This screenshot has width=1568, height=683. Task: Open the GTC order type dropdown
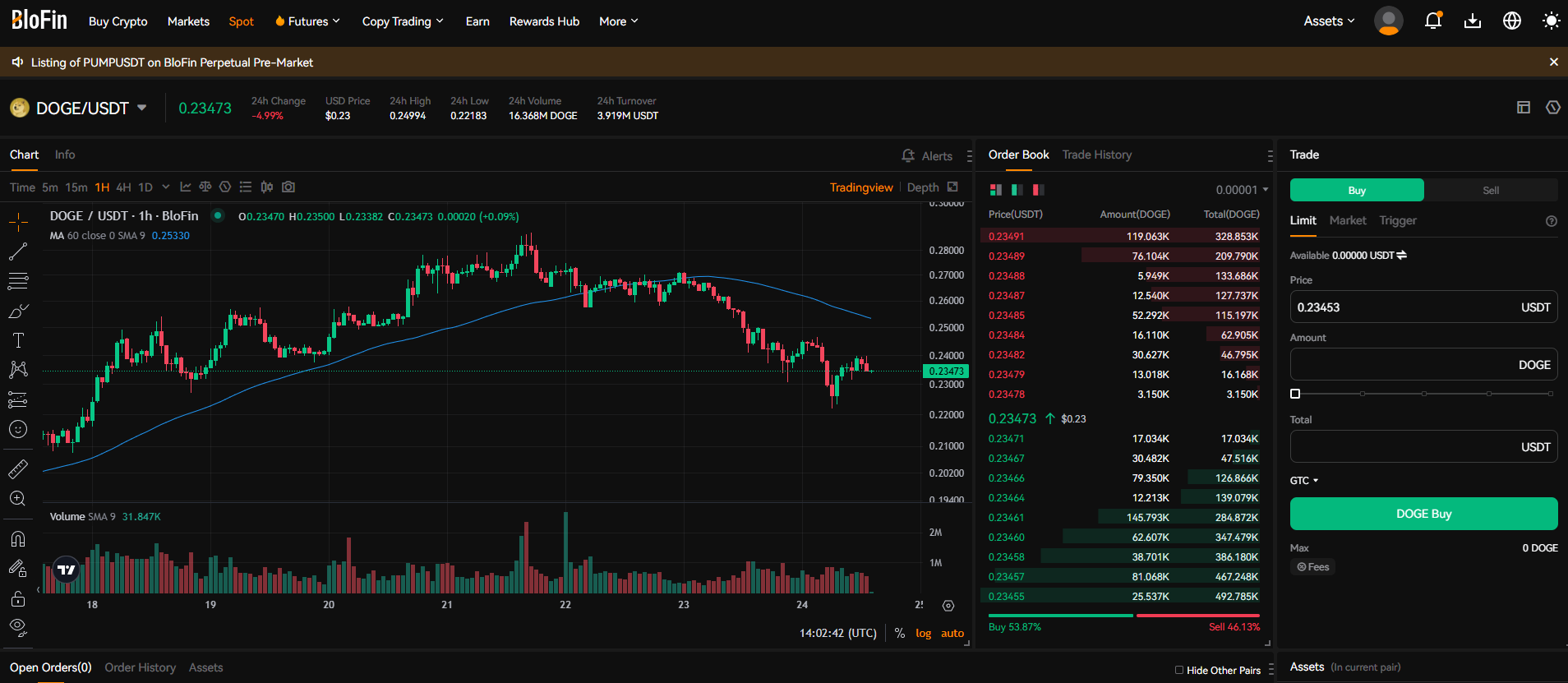(x=1304, y=481)
